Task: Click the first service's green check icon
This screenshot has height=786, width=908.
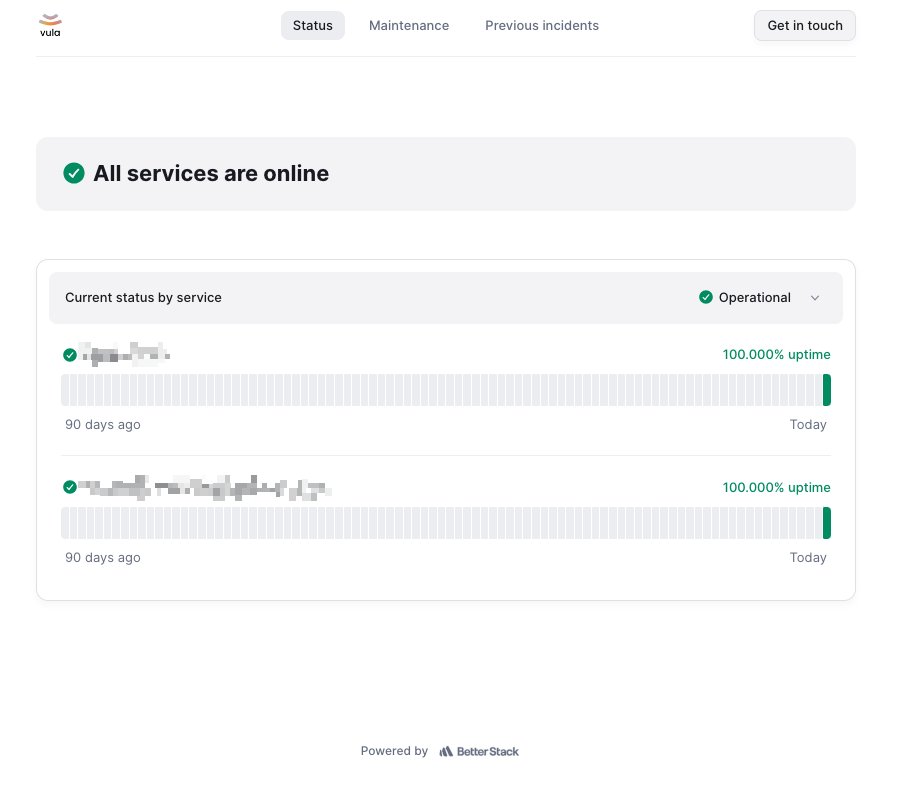Action: 70,354
